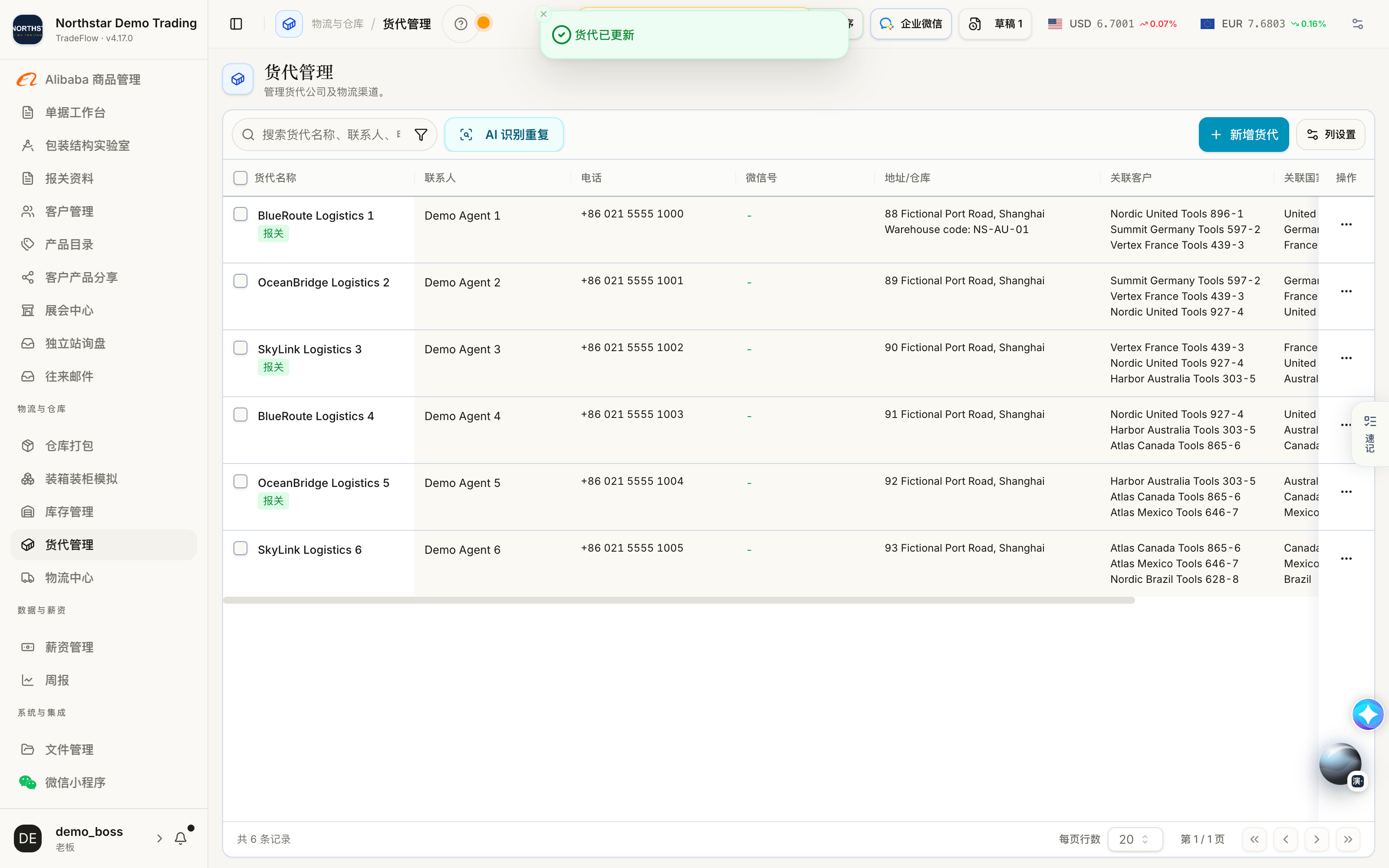The width and height of the screenshot is (1389, 868).
Task: Open the top-right display settings sliders icon
Action: click(1357, 23)
